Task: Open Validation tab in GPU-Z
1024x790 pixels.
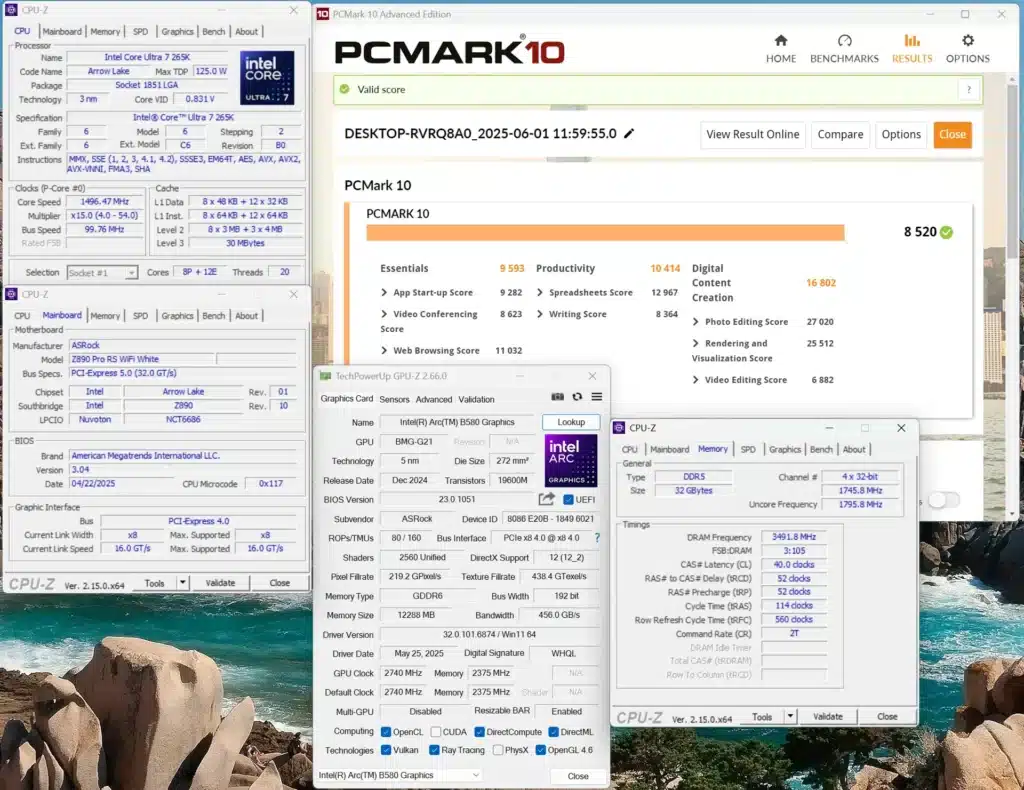Action: tap(476, 400)
